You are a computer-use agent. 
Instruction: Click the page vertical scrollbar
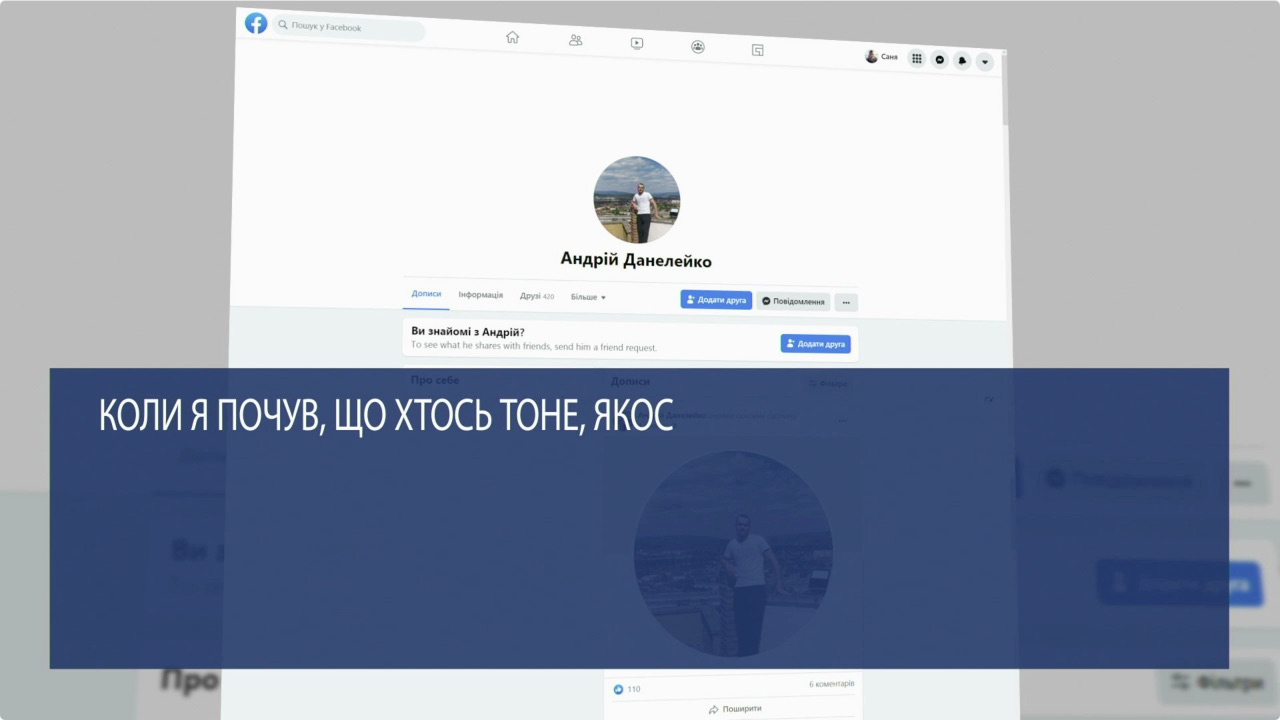coord(1006,90)
